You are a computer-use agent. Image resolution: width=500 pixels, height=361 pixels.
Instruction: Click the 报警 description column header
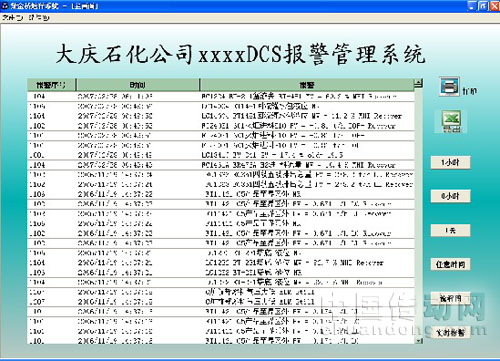pyautogui.click(x=307, y=85)
